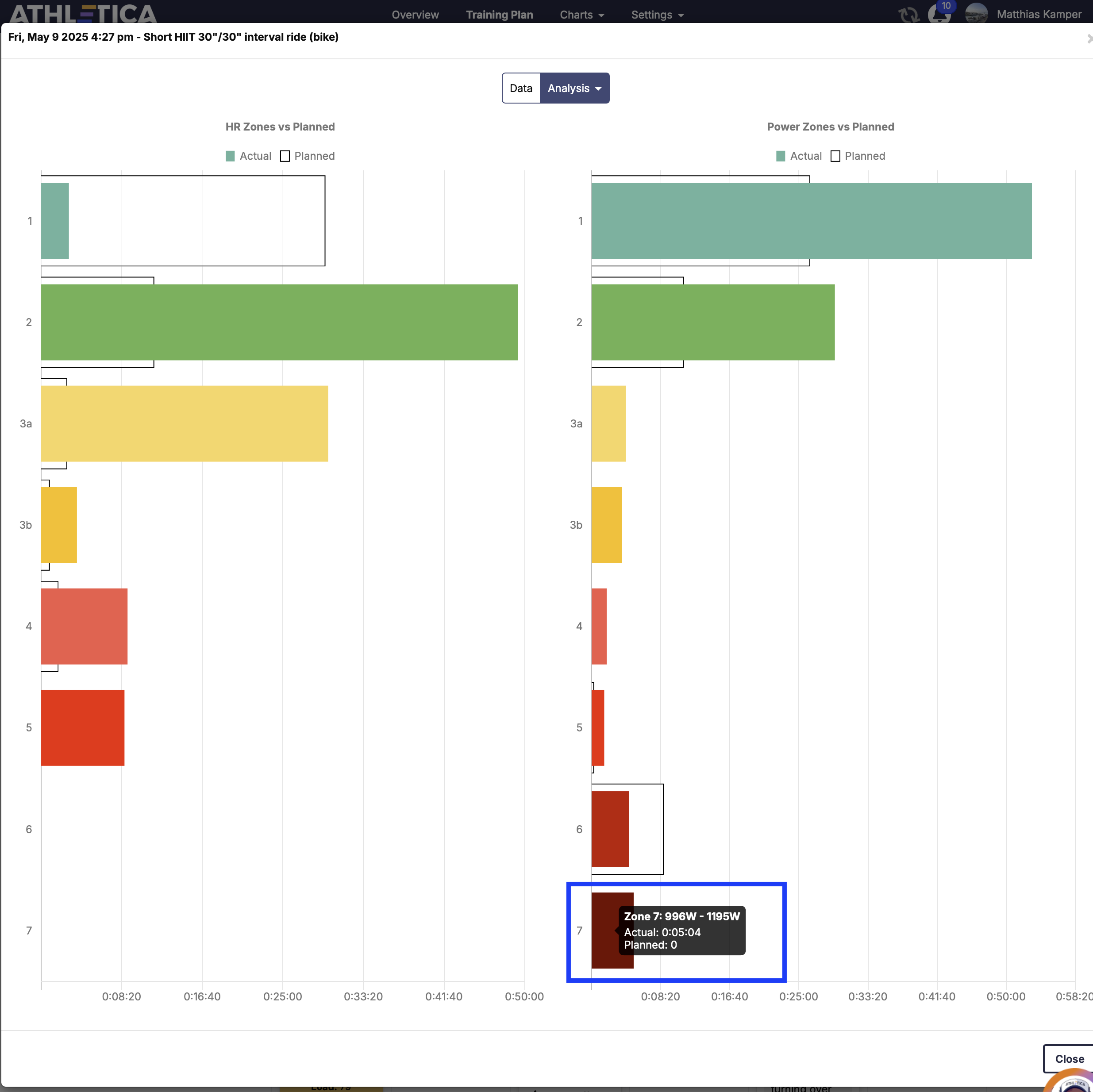Click the notification count badge showing 10

coord(947,6)
